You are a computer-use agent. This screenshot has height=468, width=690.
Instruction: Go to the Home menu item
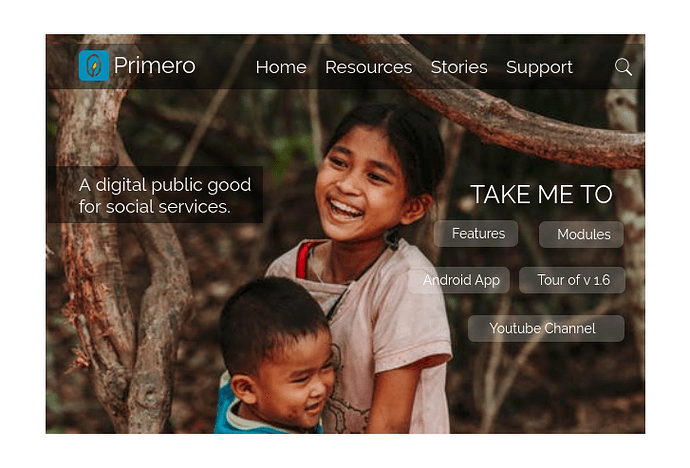(281, 67)
